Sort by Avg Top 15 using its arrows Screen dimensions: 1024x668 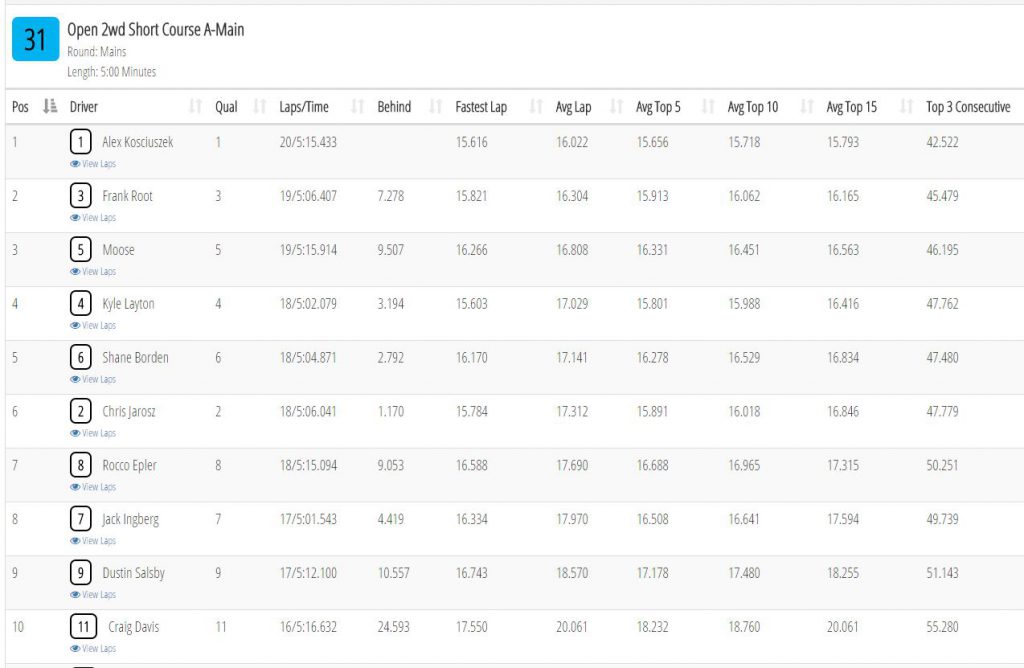[906, 106]
